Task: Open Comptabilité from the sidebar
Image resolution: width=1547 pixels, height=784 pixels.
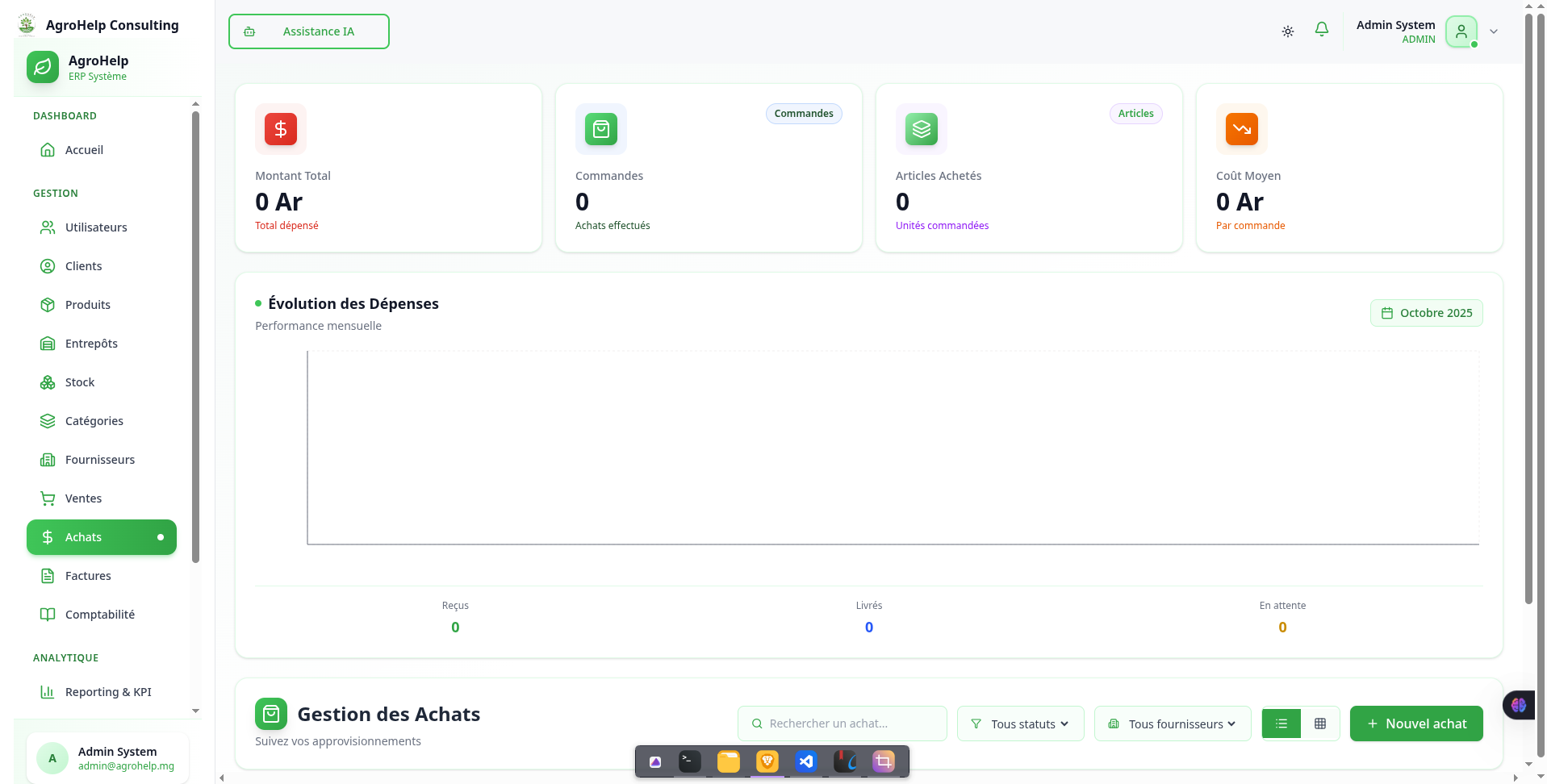Action: coord(99,614)
